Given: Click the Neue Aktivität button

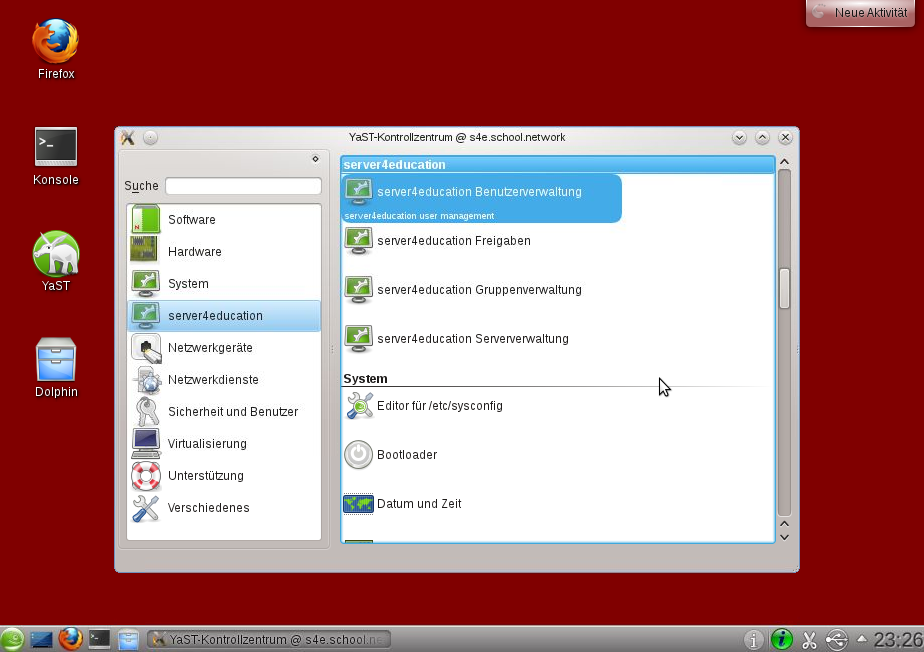Looking at the screenshot, I should [x=860, y=12].
